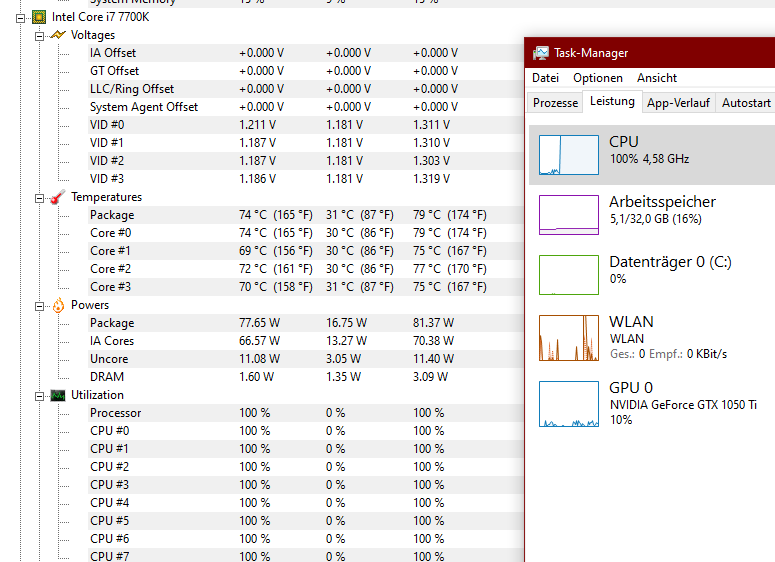The height and width of the screenshot is (562, 775).
Task: Select the Core #2 temperature row
Action: point(305,269)
